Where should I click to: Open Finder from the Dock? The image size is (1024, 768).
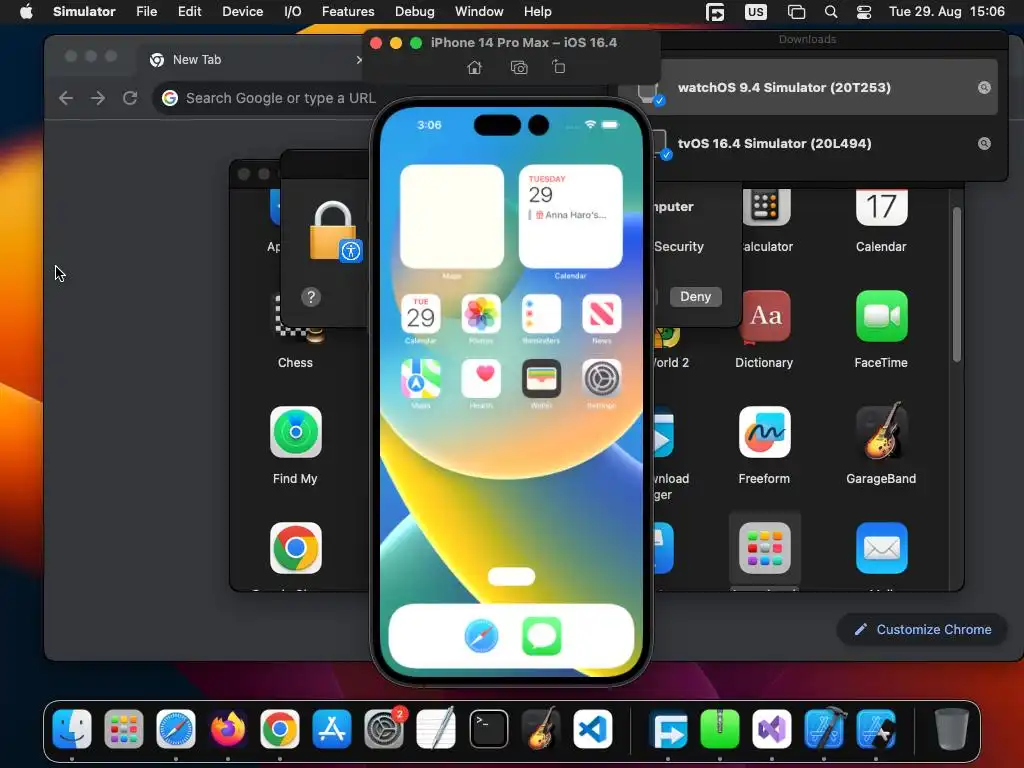tap(72, 728)
